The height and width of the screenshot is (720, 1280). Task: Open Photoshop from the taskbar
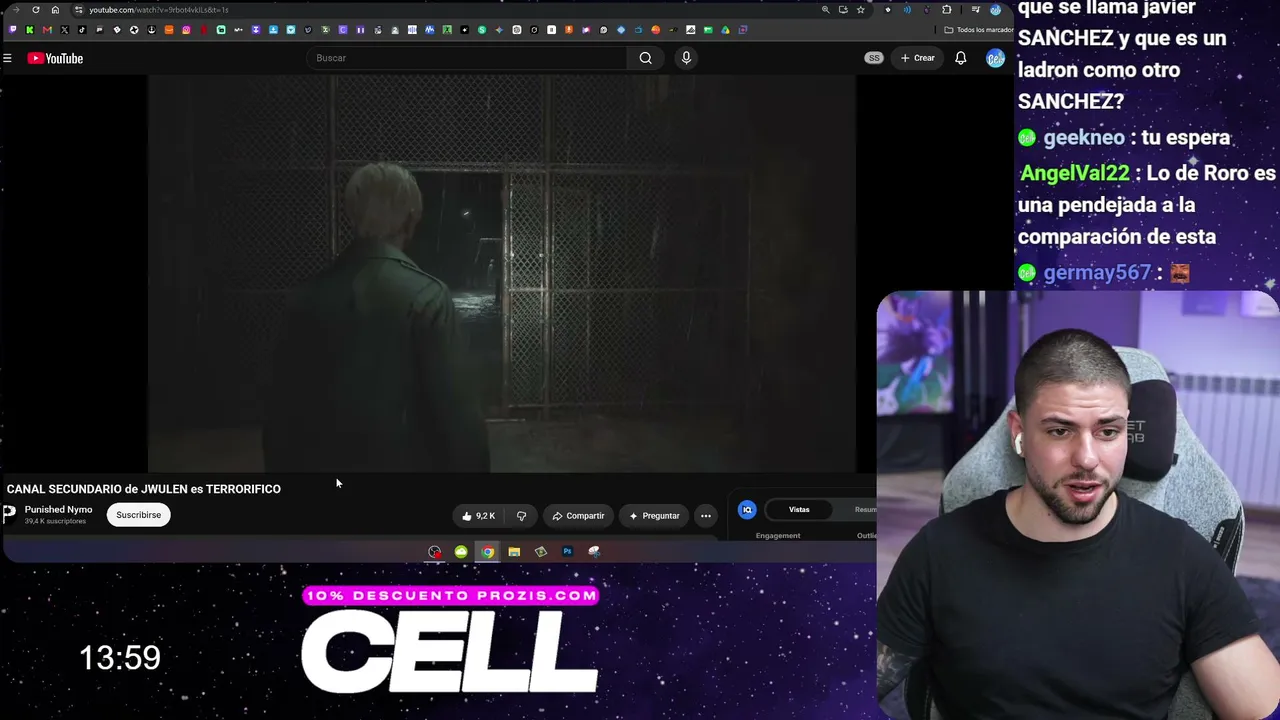click(567, 552)
